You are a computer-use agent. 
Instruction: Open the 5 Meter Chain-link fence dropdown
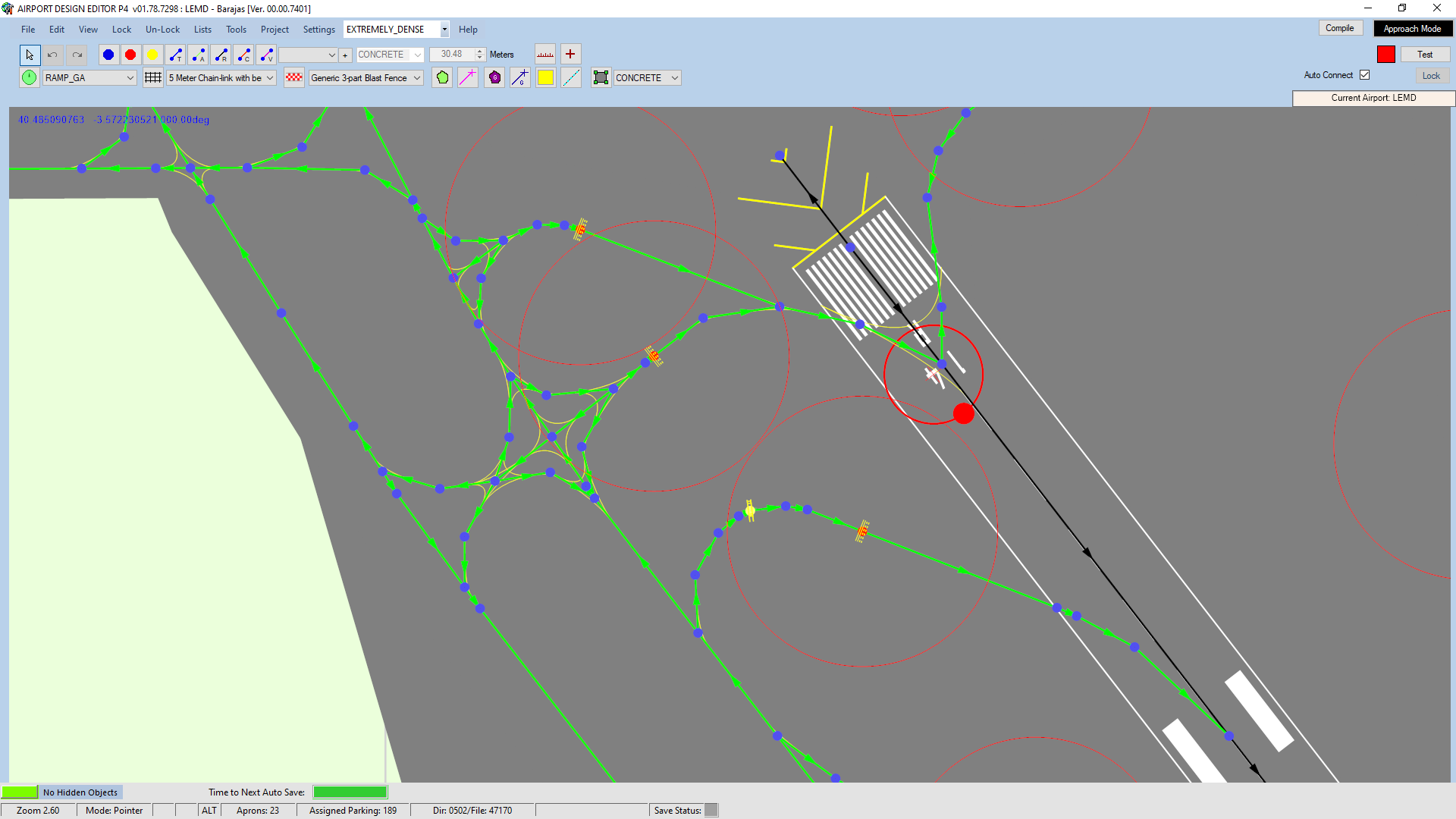click(x=221, y=77)
